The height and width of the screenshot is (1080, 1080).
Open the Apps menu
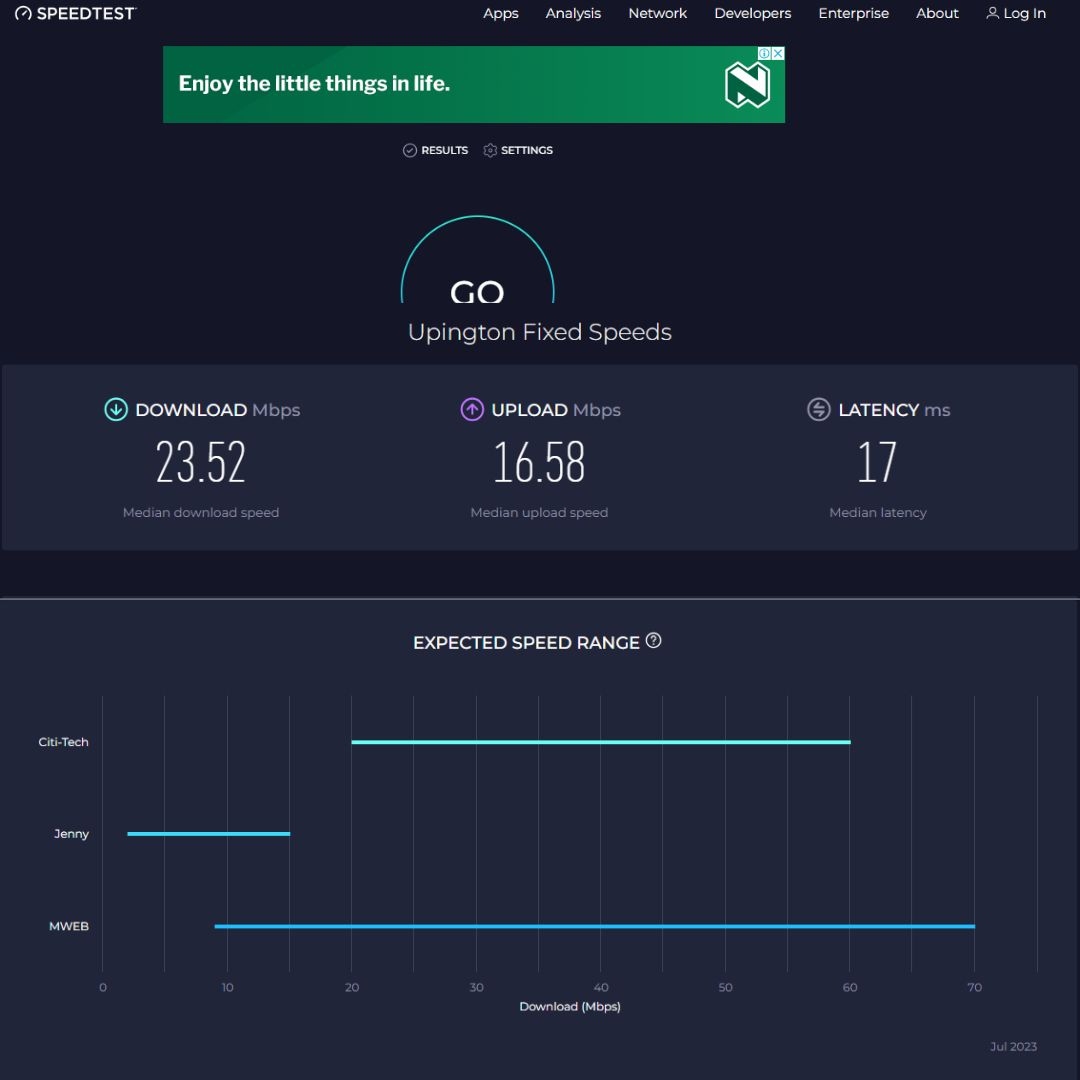(500, 13)
